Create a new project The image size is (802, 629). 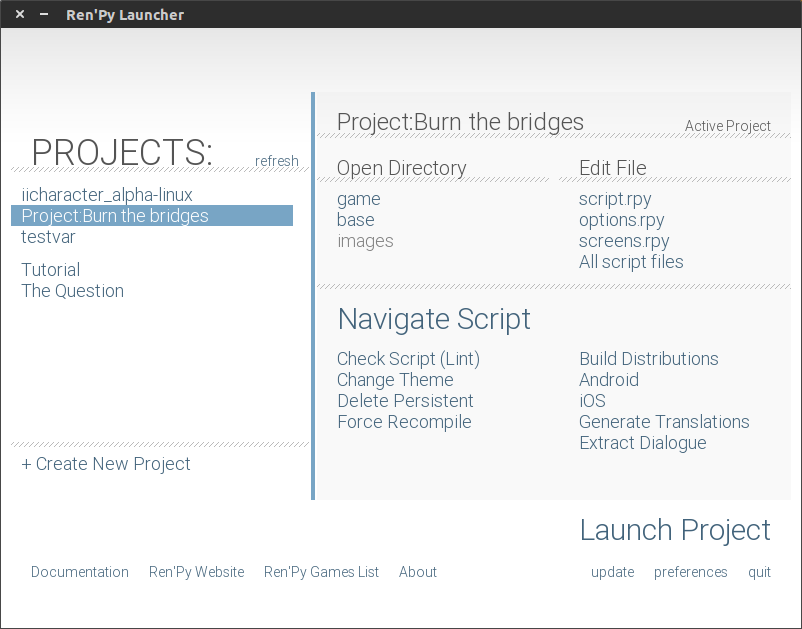pos(106,464)
